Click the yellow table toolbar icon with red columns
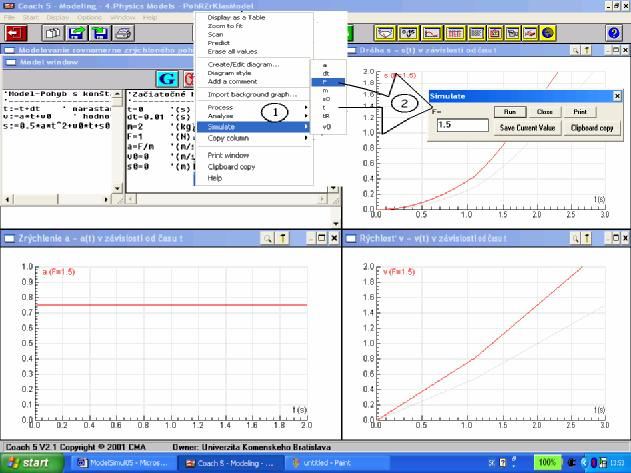 455,33
